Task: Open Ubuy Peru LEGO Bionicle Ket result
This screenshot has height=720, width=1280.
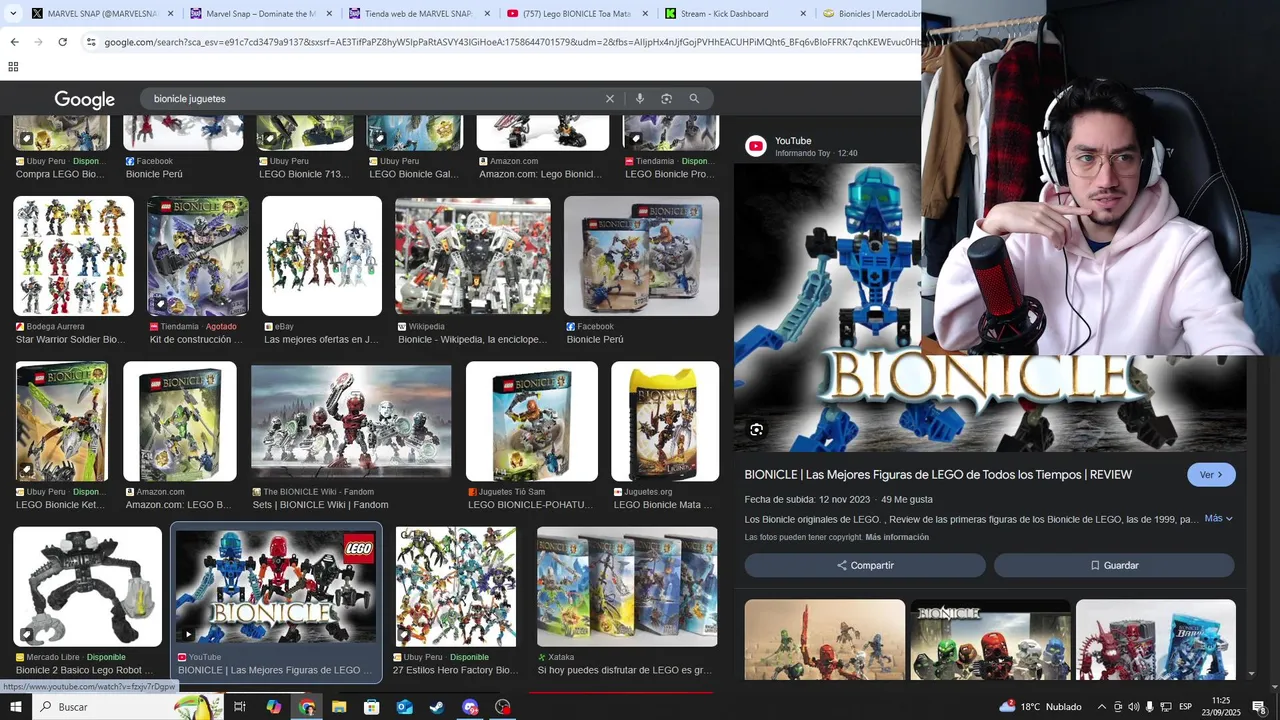Action: click(62, 421)
